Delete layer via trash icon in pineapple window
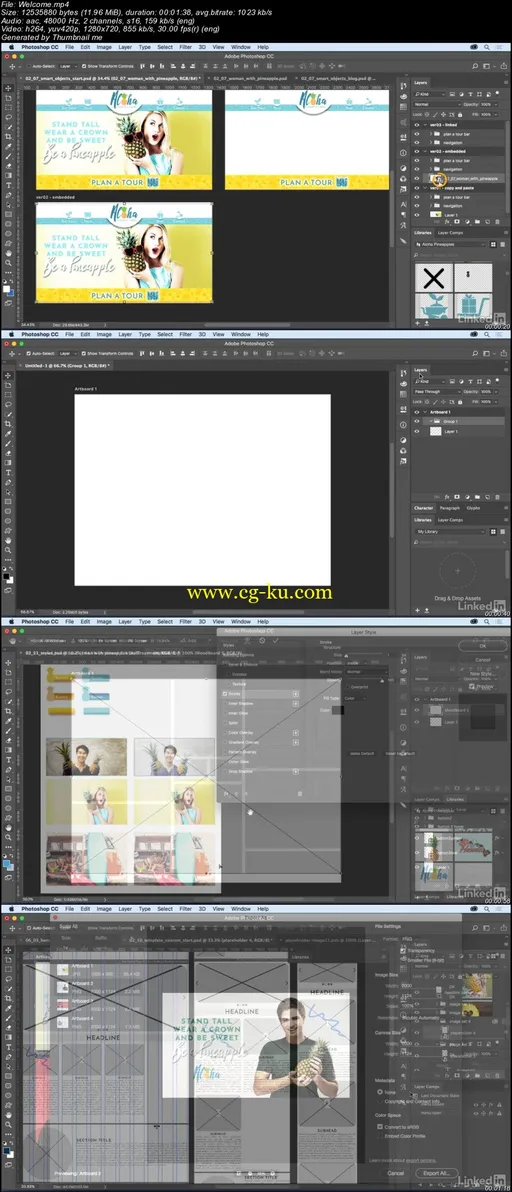The width and height of the screenshot is (512, 1192). [x=500, y=224]
